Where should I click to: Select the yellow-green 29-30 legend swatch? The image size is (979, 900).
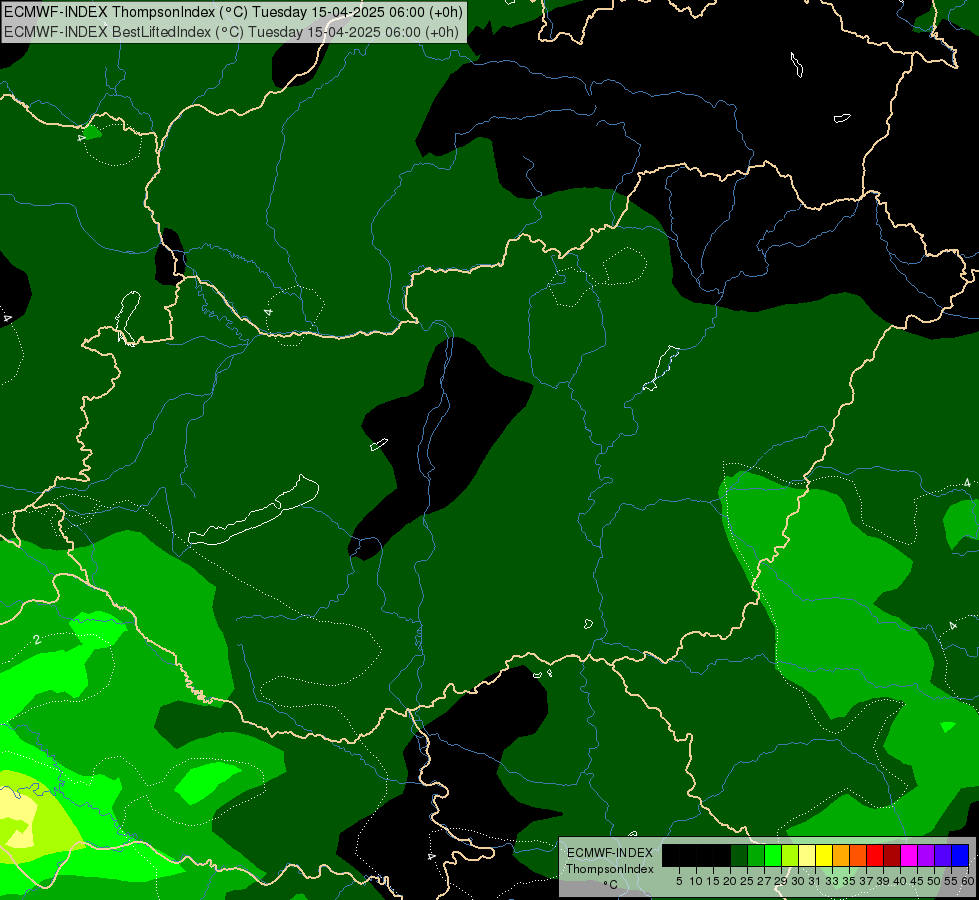[x=790, y=855]
